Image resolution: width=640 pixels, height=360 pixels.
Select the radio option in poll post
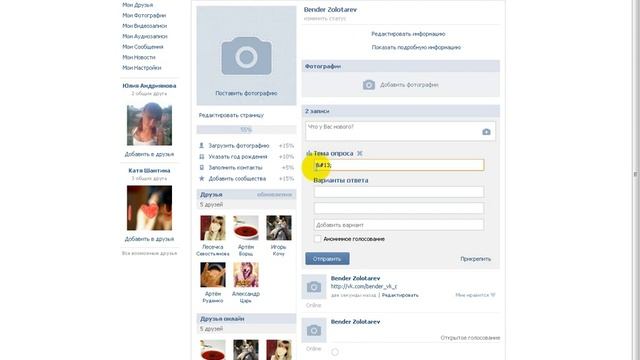(x=335, y=352)
